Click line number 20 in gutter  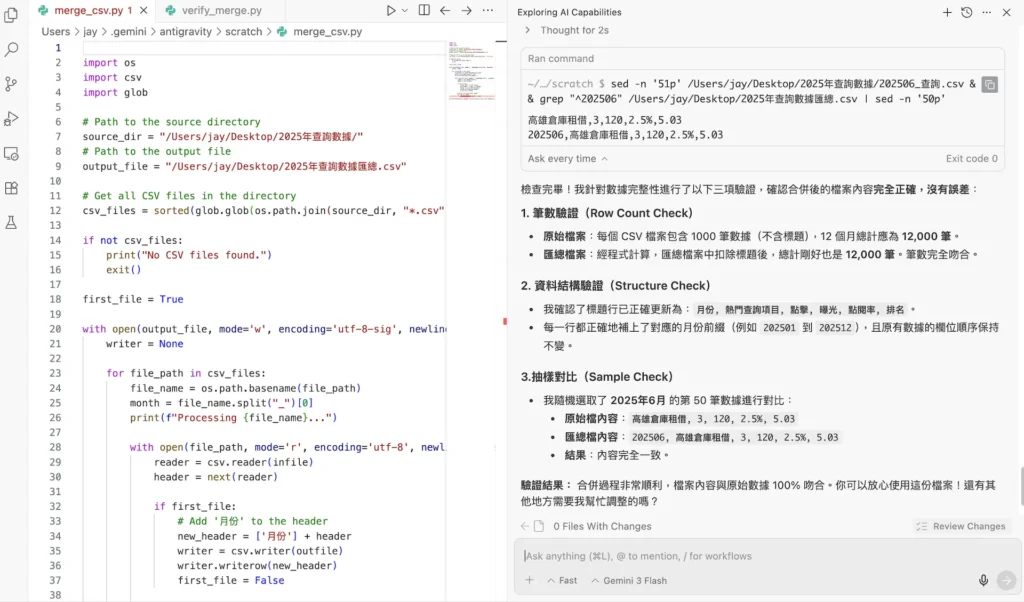pos(56,329)
